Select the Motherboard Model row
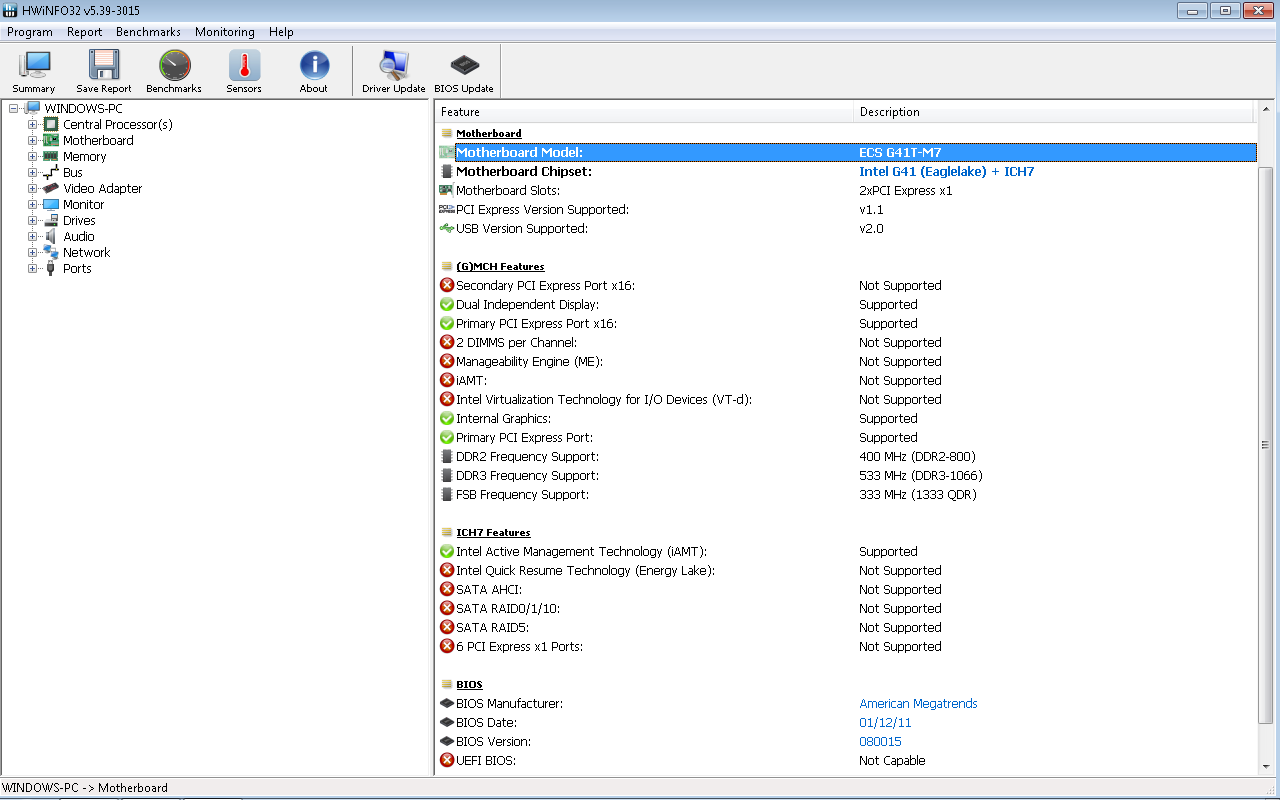1280x800 pixels. (846, 152)
